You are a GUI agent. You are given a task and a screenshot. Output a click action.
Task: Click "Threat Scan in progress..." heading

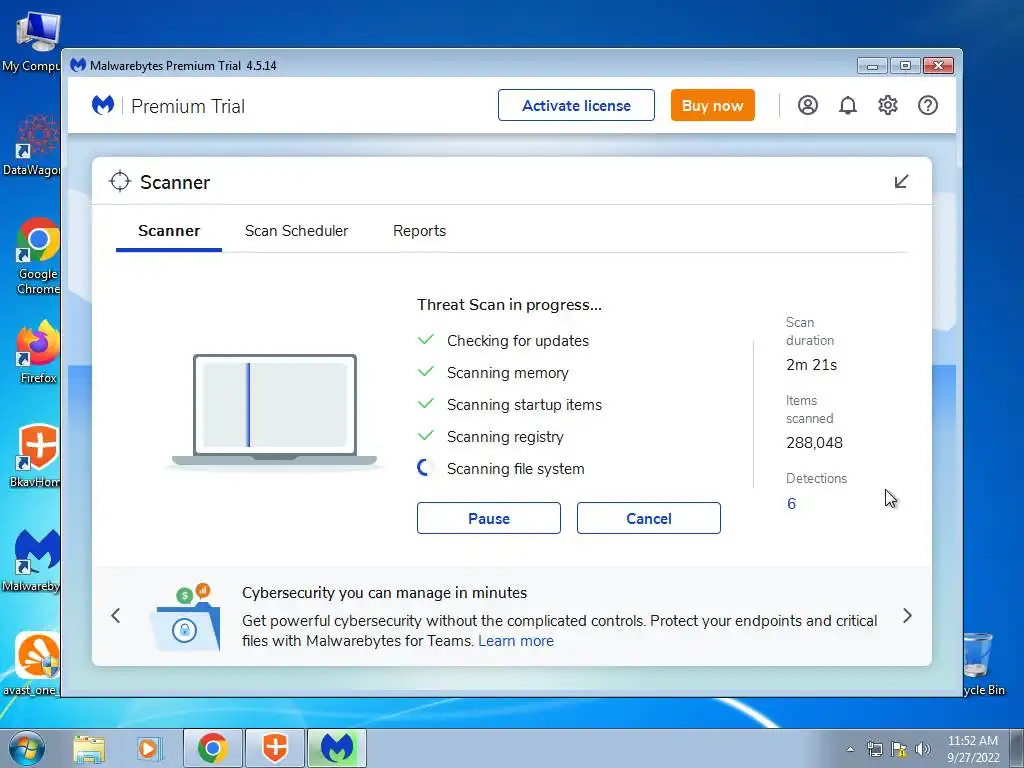(x=509, y=305)
